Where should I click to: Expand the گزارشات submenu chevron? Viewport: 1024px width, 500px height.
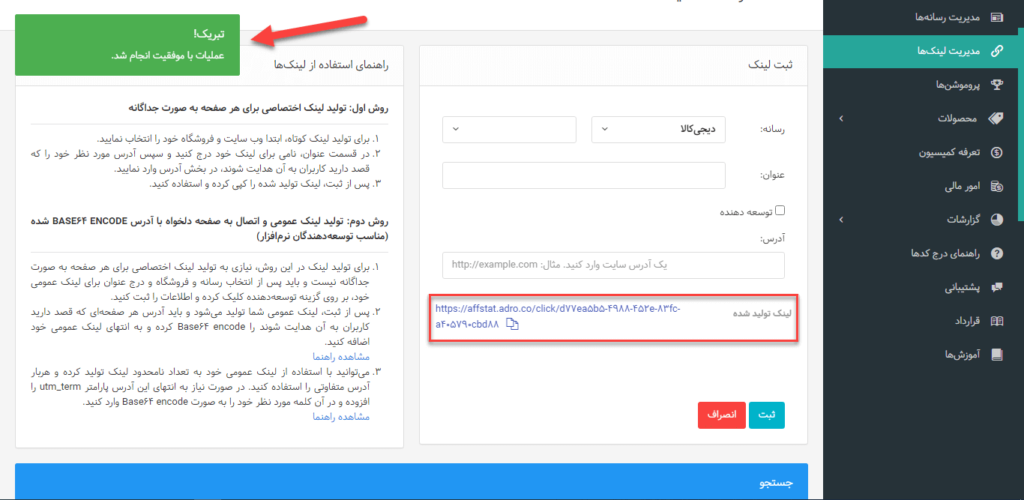(840, 220)
